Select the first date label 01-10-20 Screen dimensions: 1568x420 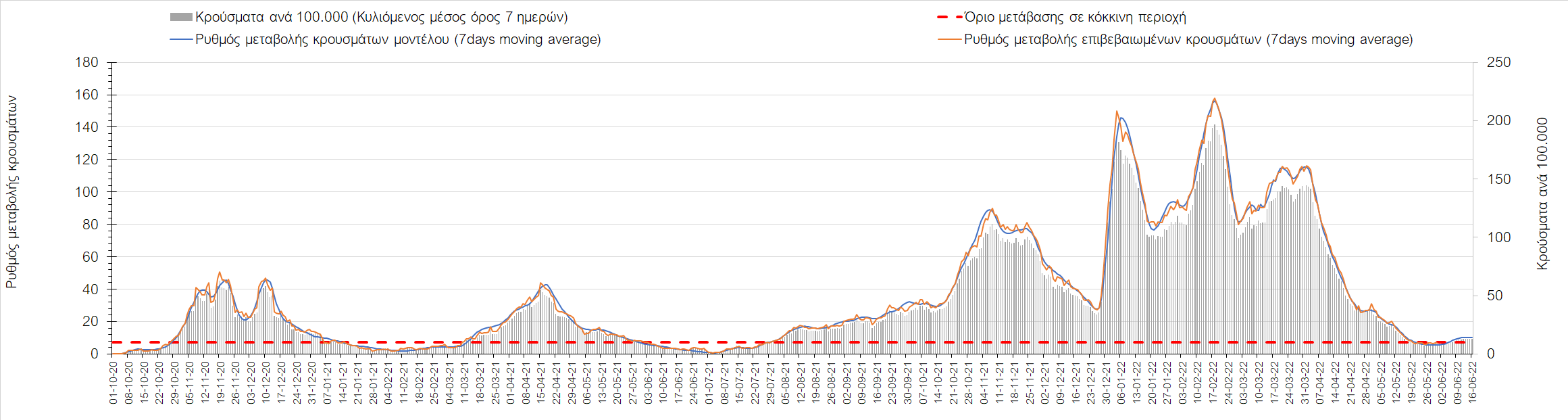pos(113,382)
